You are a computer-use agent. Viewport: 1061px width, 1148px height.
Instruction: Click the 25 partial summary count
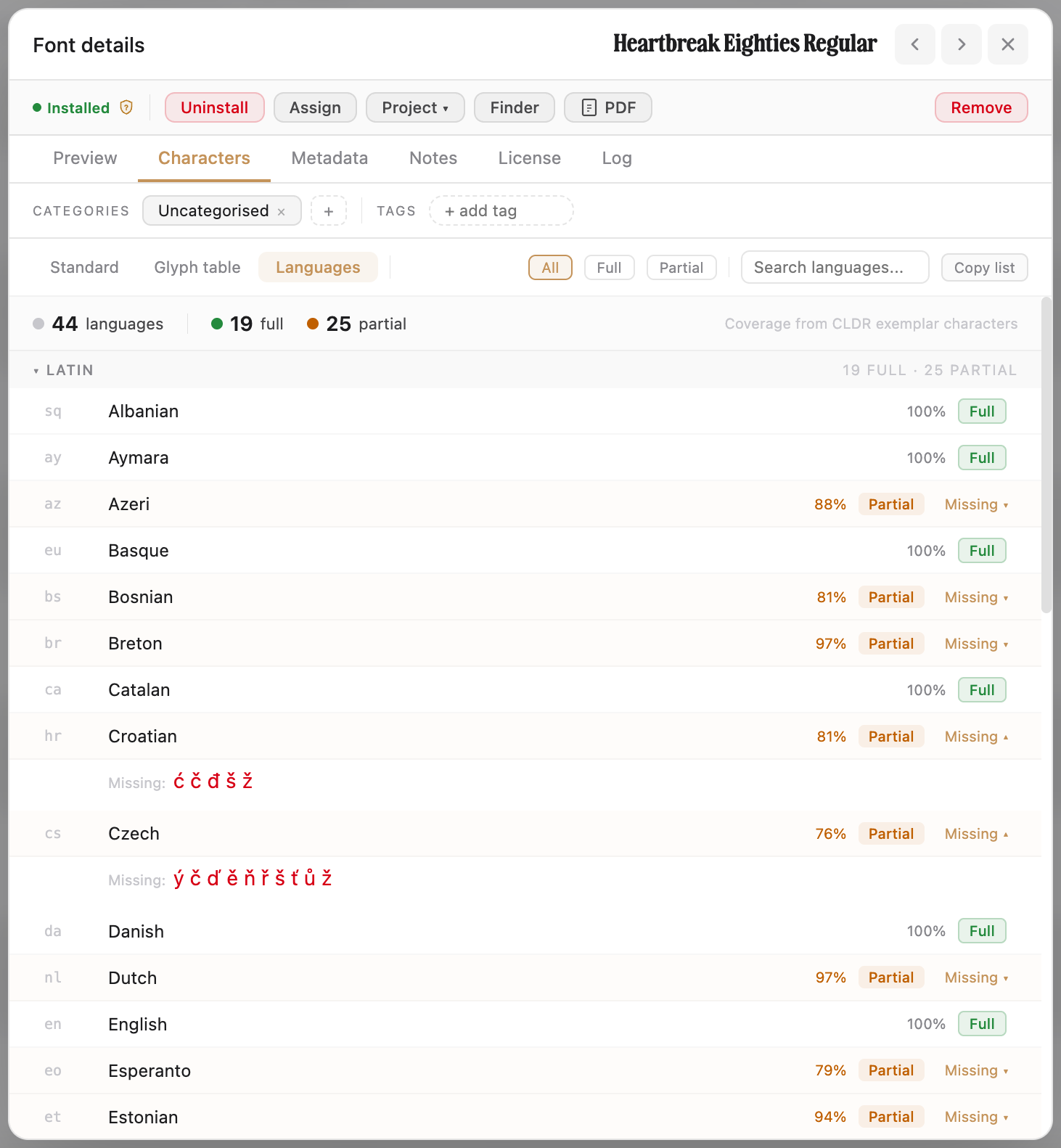coord(356,324)
